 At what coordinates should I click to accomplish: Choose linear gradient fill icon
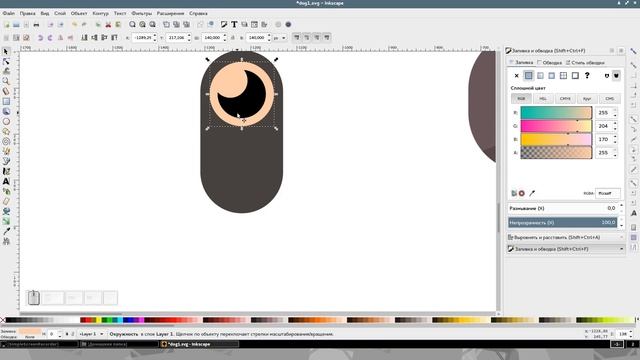tap(540, 76)
